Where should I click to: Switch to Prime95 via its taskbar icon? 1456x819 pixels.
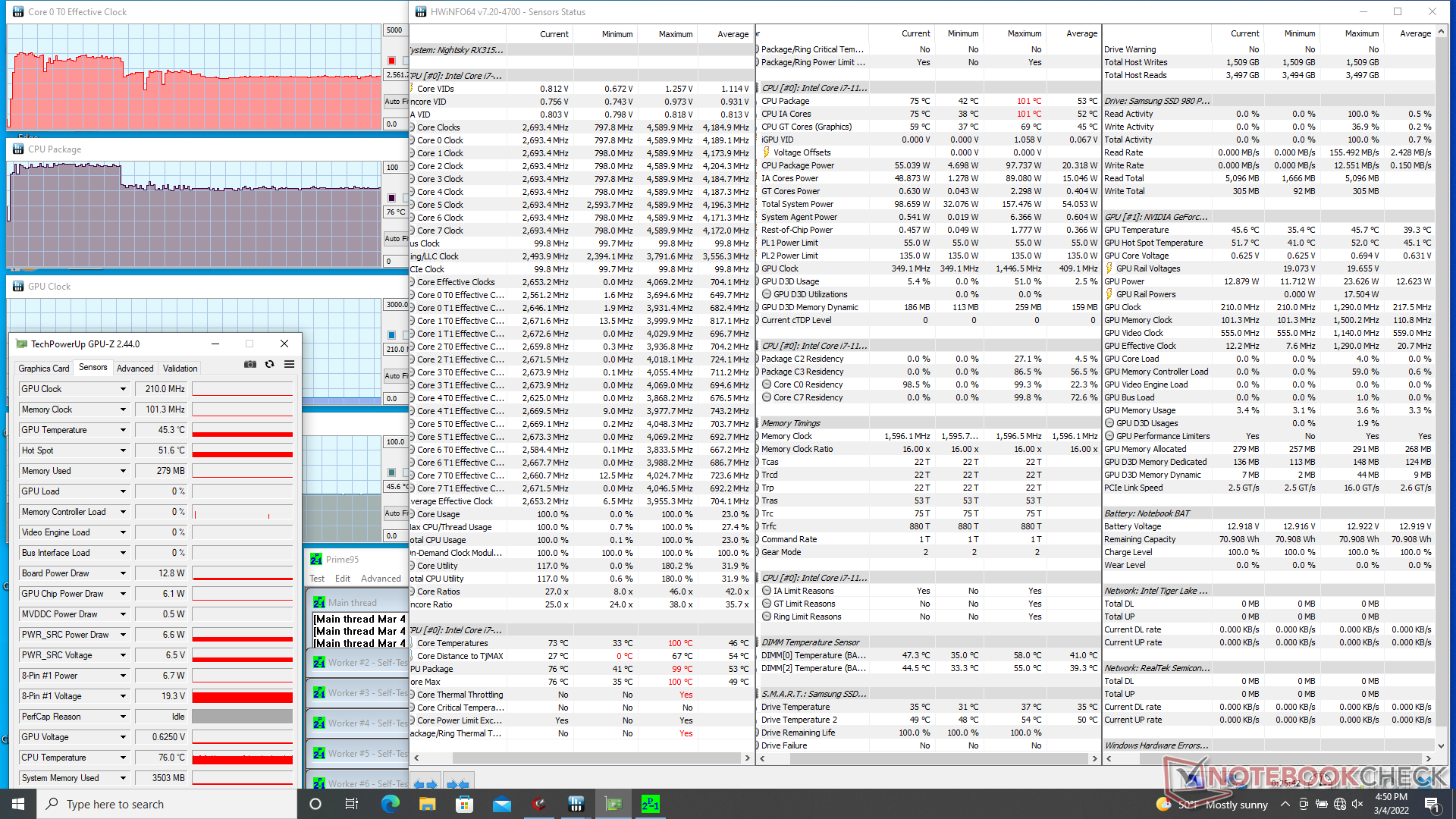pos(650,804)
